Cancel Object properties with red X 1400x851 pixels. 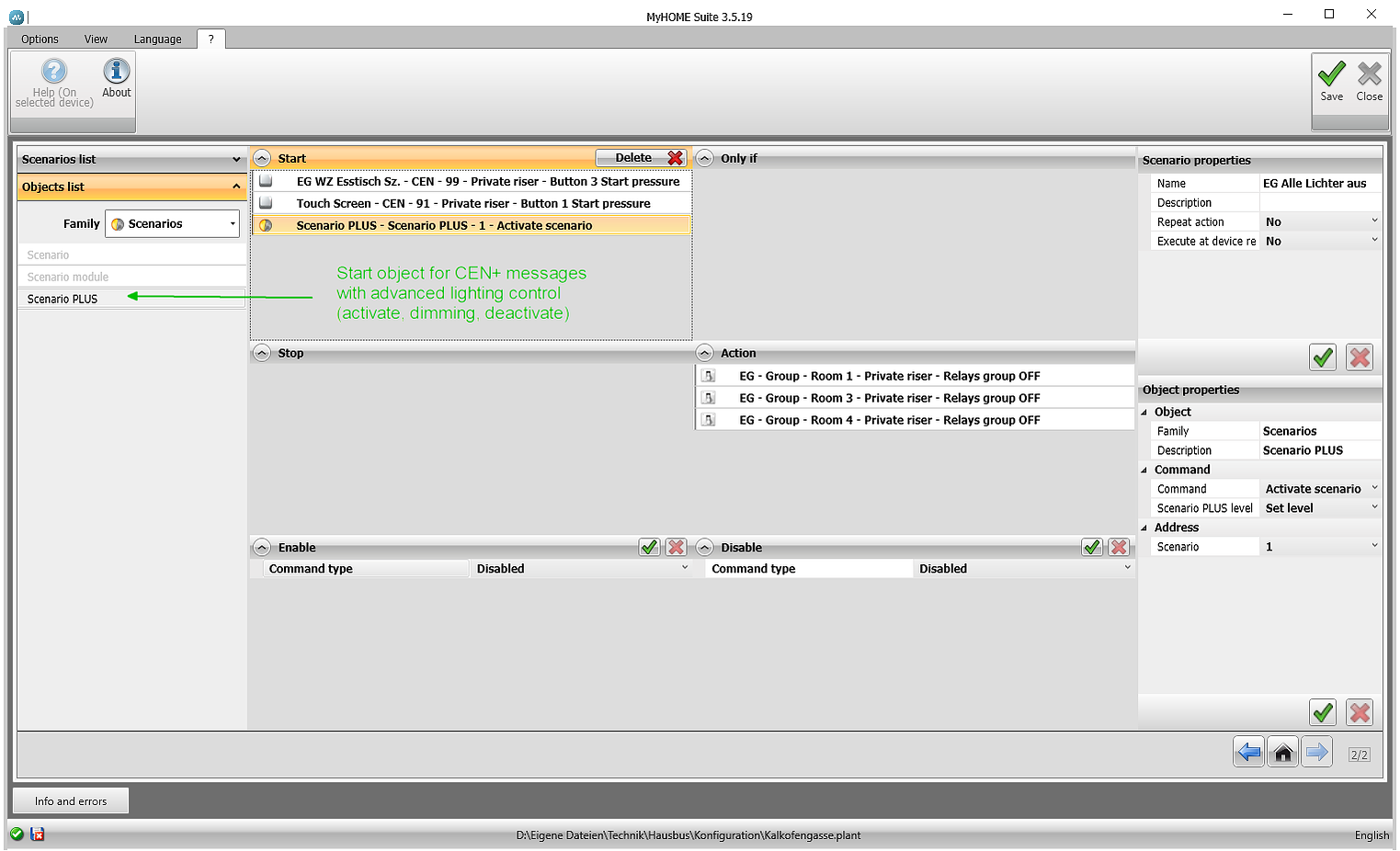(x=1360, y=712)
